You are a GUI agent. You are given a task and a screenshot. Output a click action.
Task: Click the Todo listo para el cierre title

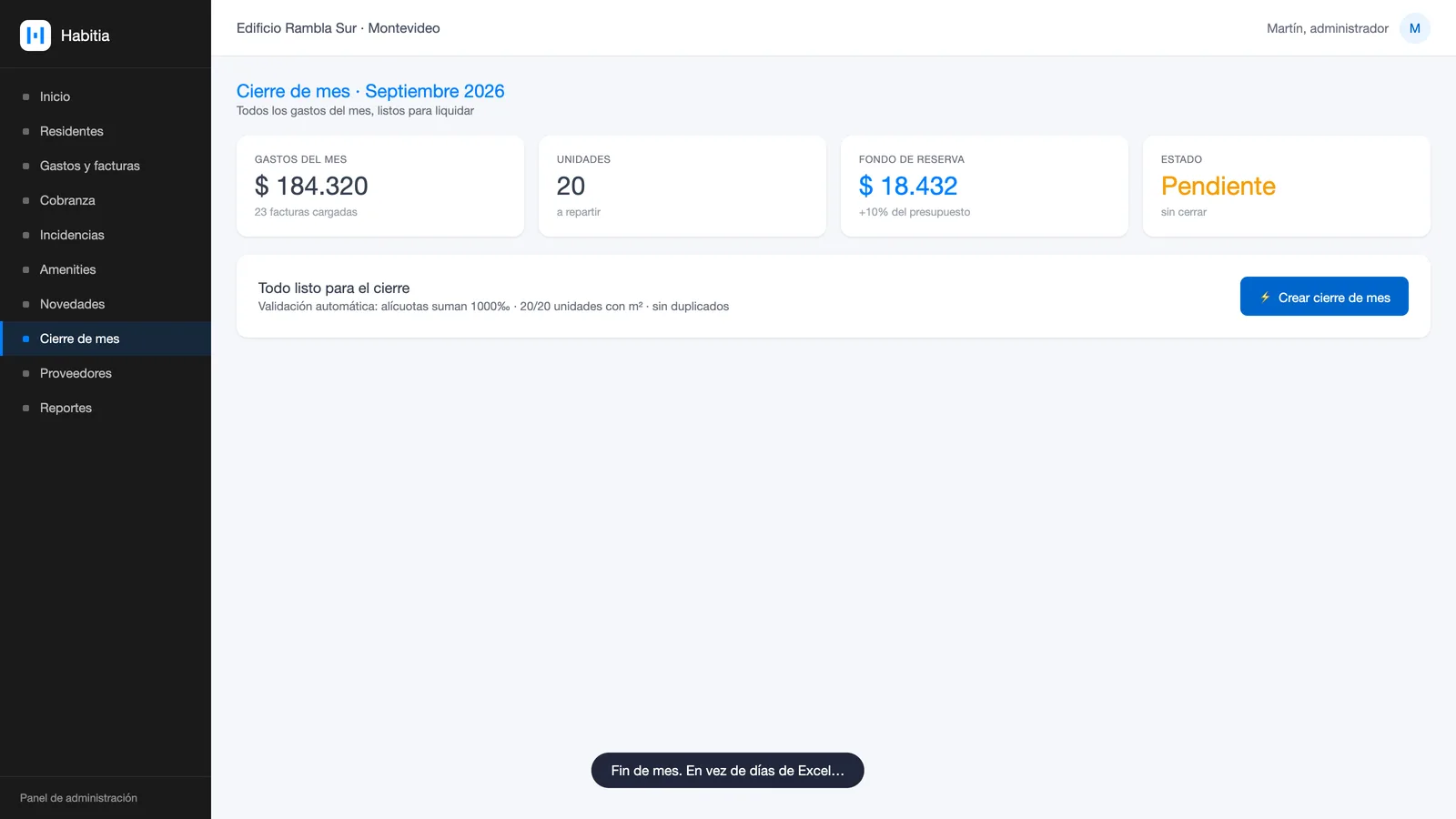point(334,288)
